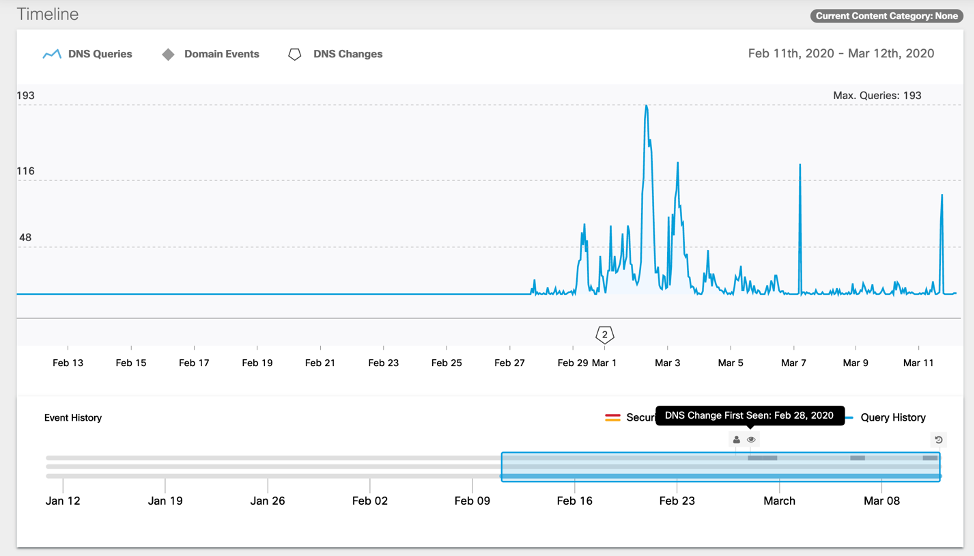The width and height of the screenshot is (974, 556).
Task: Toggle the Domain Events legend label
Action: click(x=221, y=54)
